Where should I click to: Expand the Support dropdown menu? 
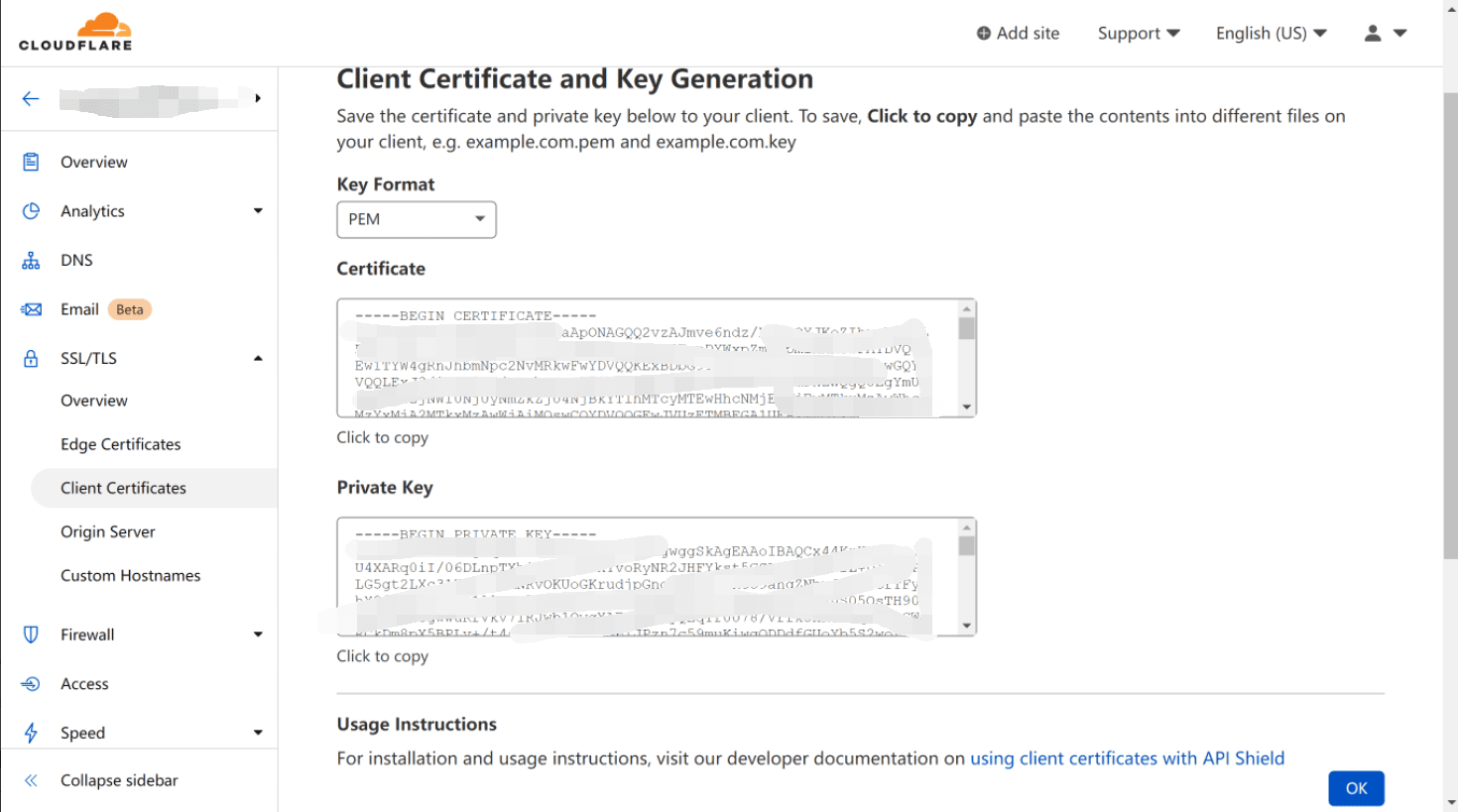click(1138, 33)
